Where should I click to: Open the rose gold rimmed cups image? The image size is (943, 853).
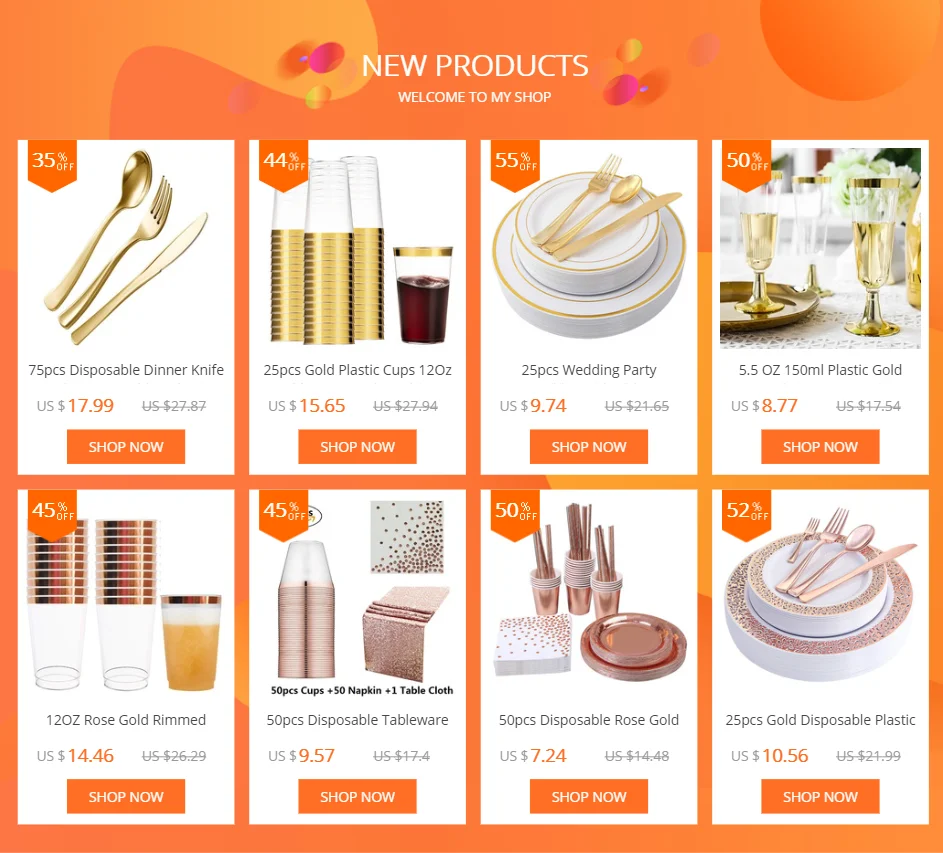126,598
